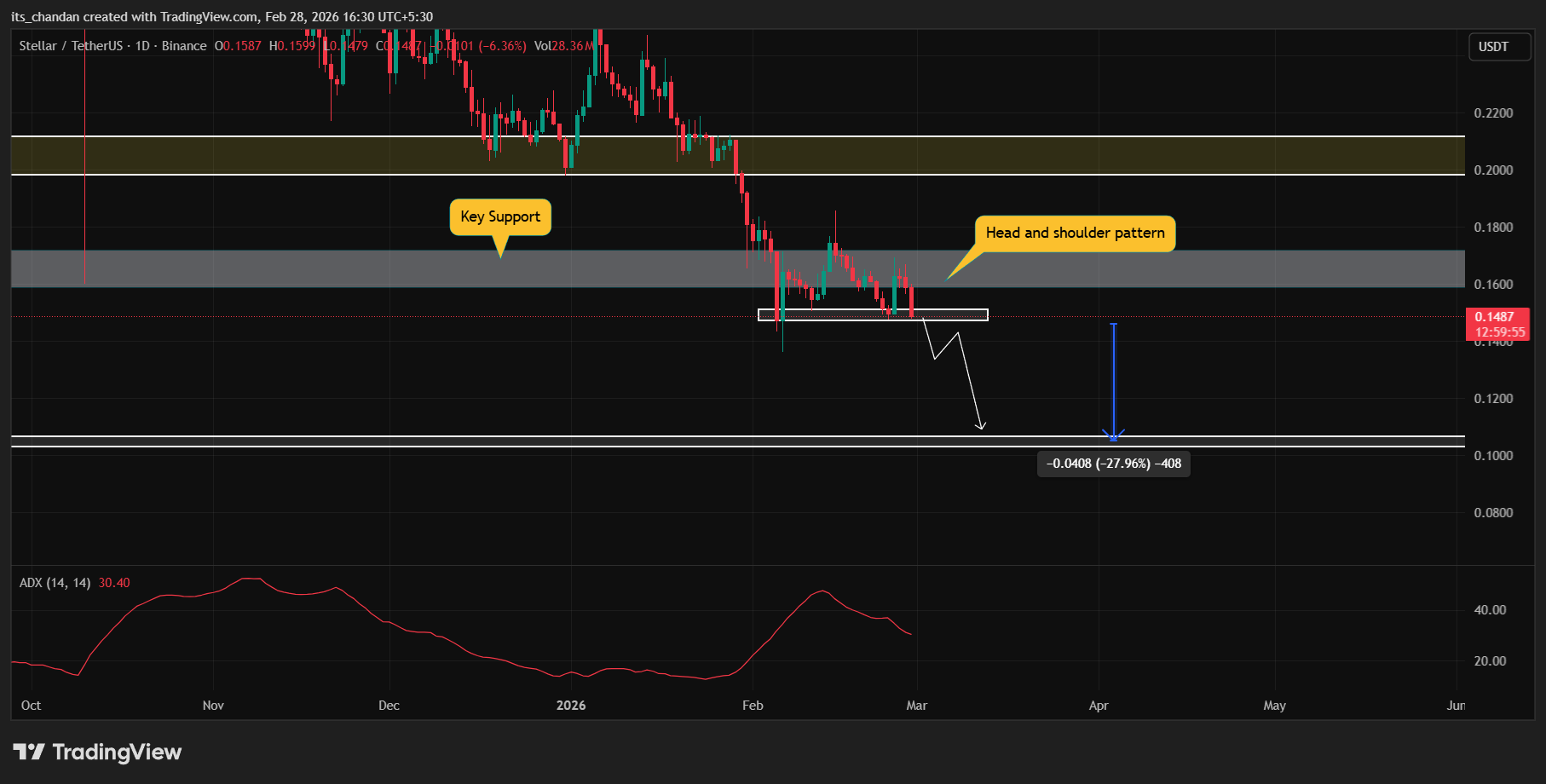Image resolution: width=1546 pixels, height=784 pixels.
Task: Click the red ADX line peak near February
Action: click(x=821, y=591)
